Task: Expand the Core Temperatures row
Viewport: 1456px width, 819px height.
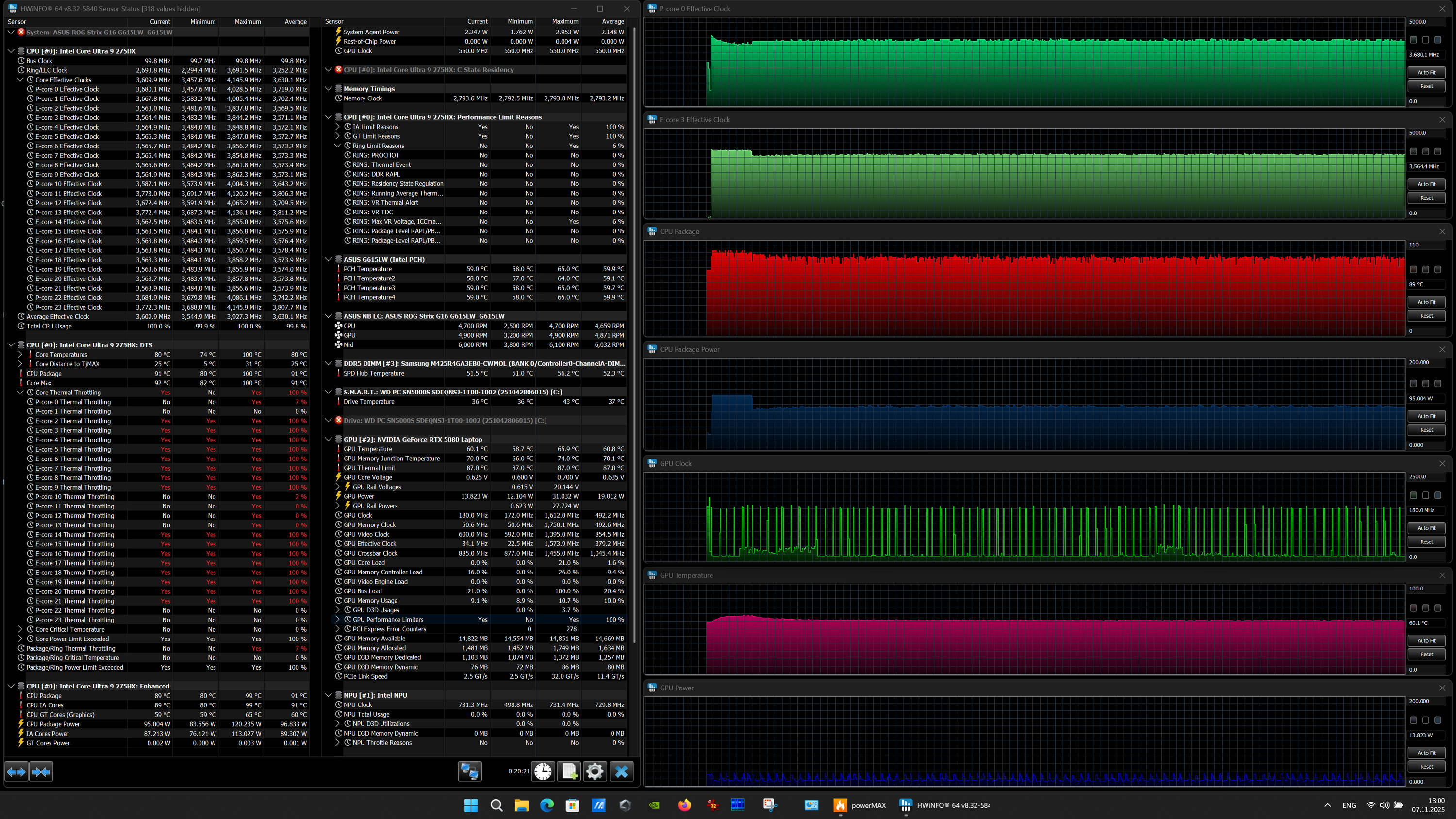Action: tap(20, 354)
